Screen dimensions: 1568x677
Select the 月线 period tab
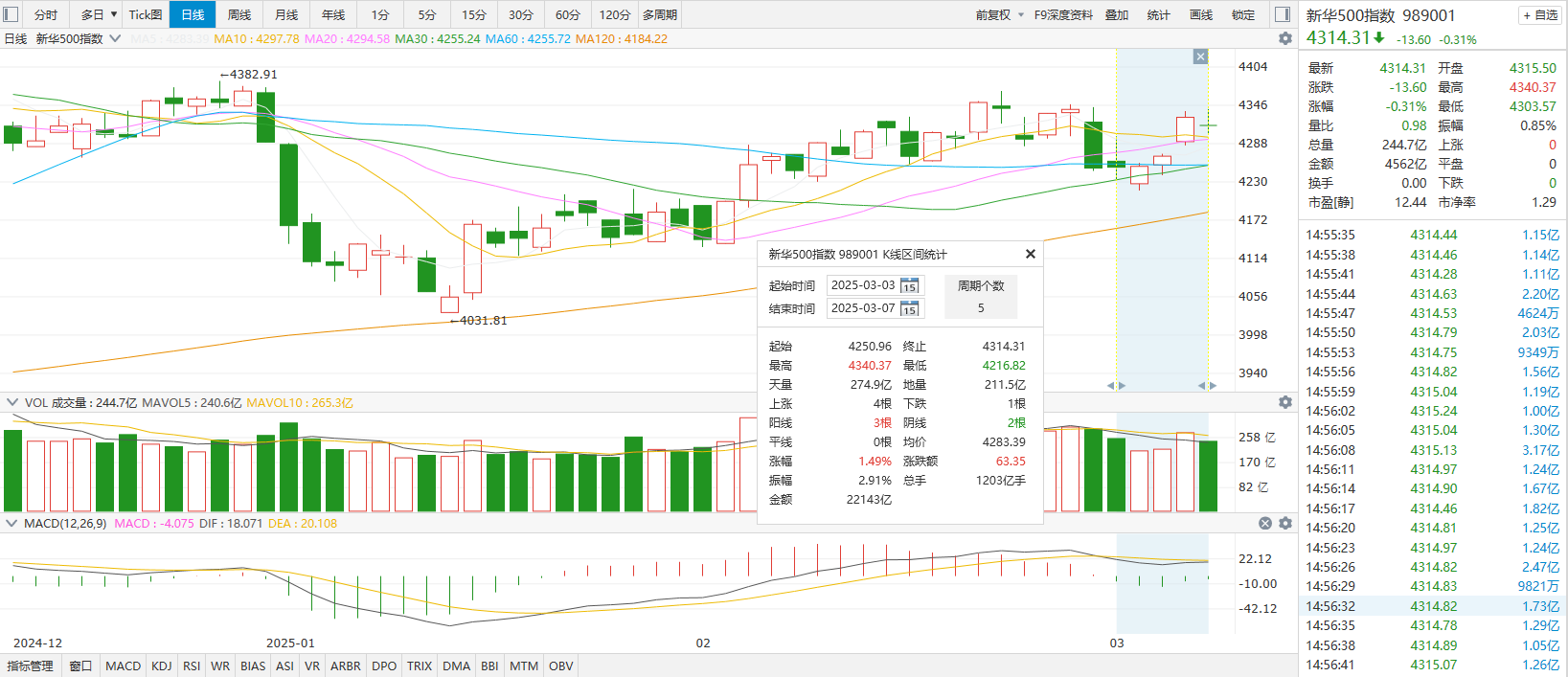pyautogui.click(x=286, y=14)
